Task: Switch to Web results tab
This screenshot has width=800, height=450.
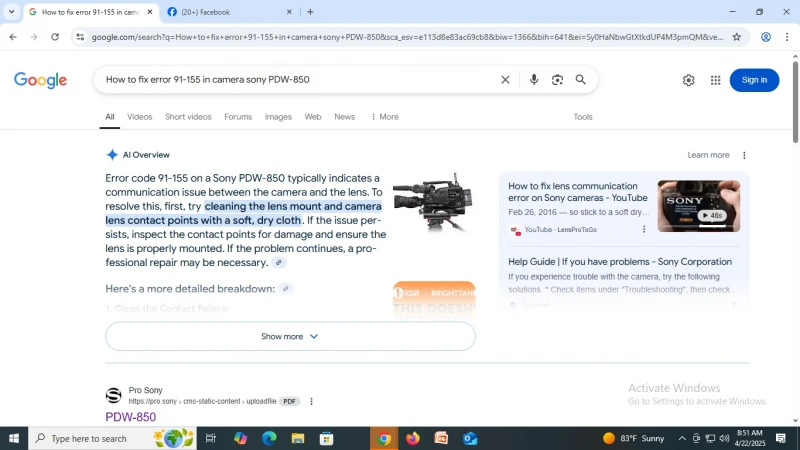Action: point(313,117)
